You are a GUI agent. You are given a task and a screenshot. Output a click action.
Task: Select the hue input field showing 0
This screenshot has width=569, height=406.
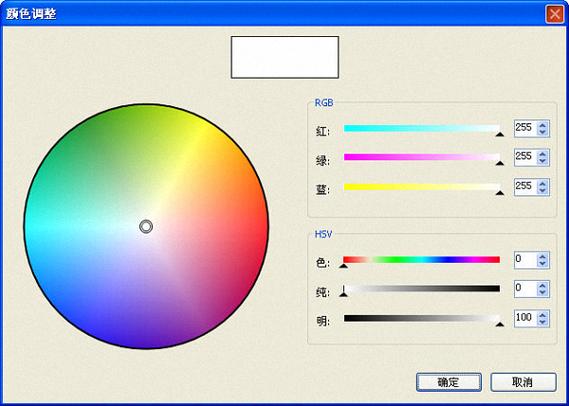coord(526,260)
